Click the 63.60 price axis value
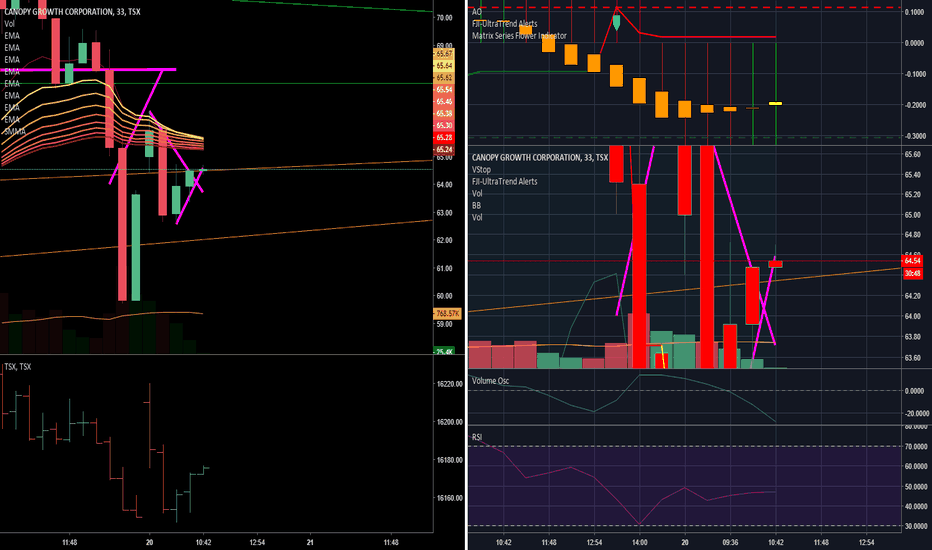 [x=913, y=357]
